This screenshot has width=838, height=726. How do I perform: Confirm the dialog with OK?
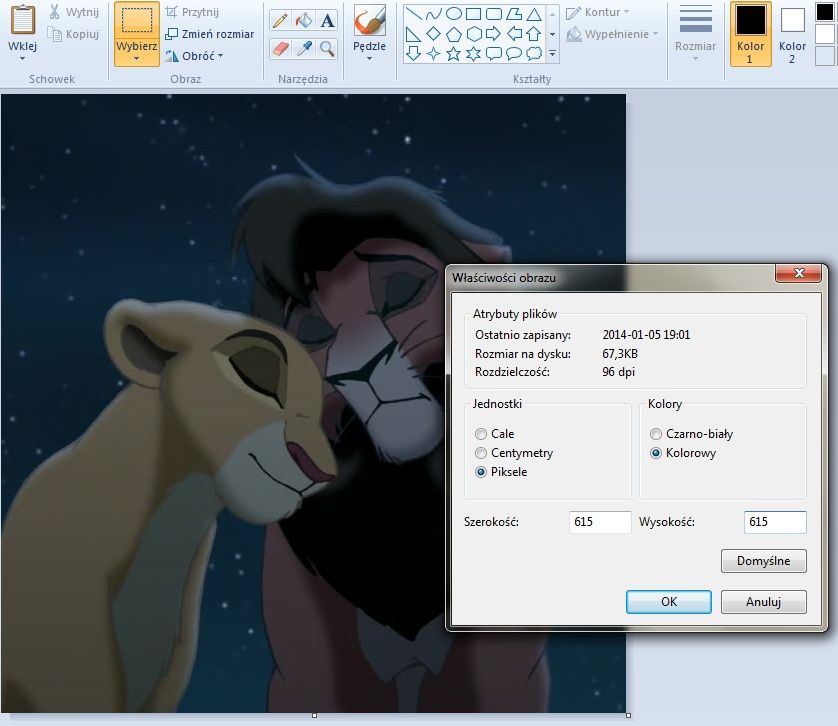(669, 602)
